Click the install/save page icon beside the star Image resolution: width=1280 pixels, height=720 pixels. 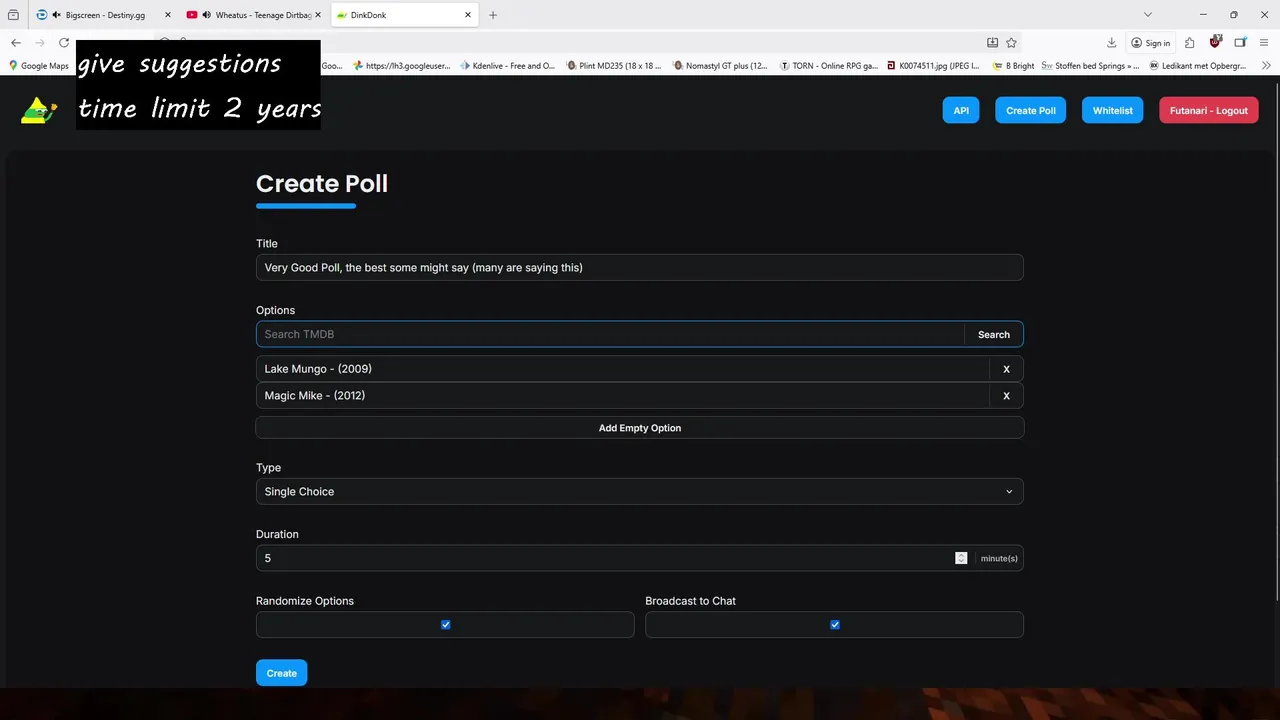(x=992, y=43)
